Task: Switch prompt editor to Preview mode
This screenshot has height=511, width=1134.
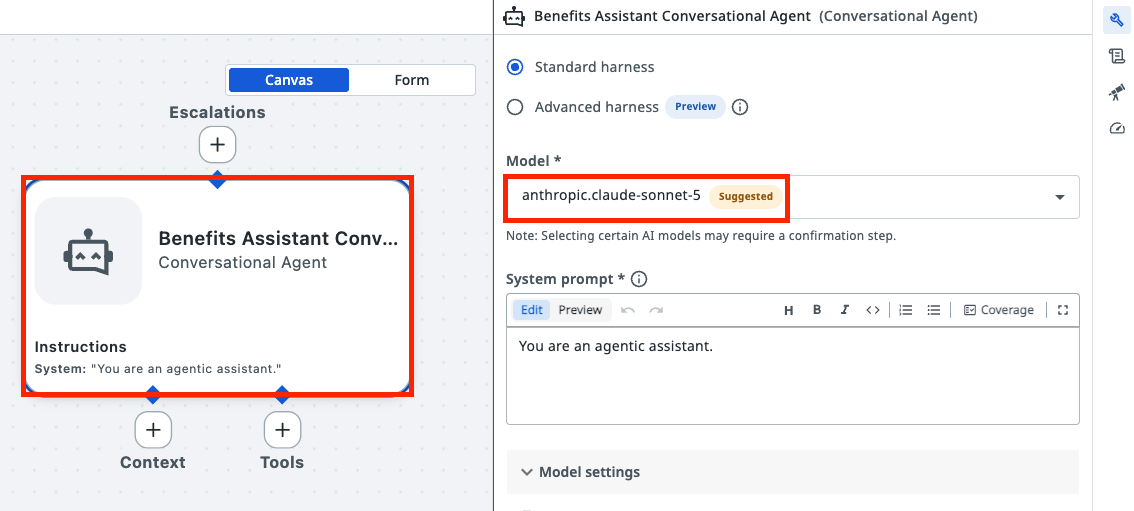Action: coord(580,310)
